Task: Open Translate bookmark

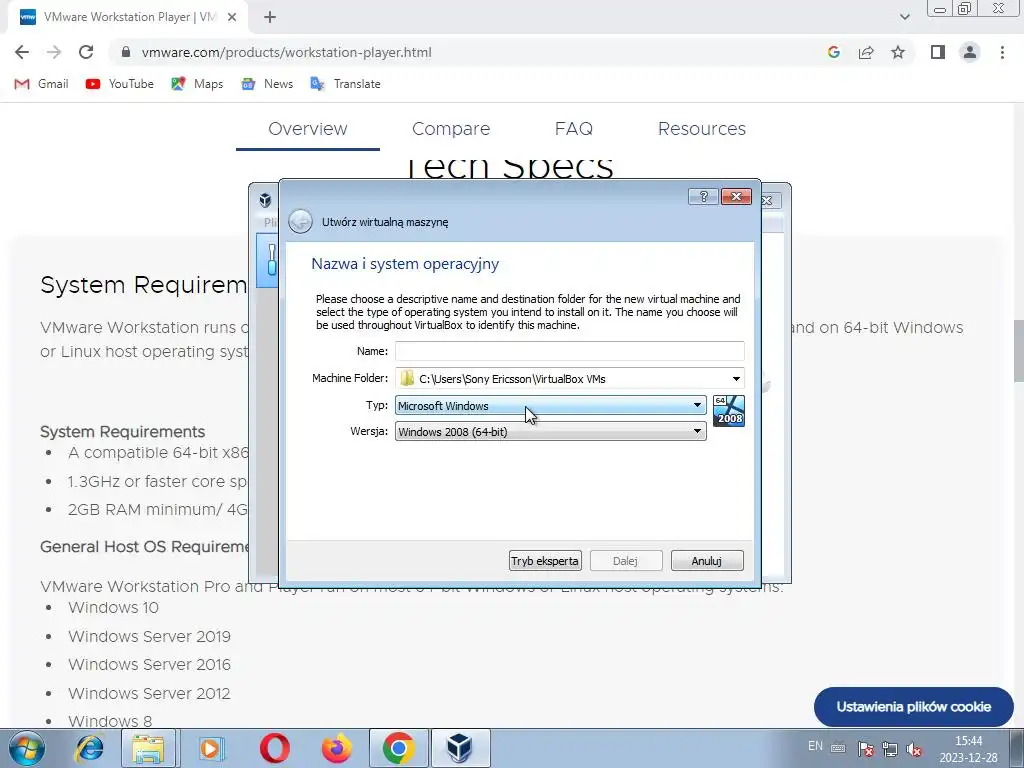Action: pos(345,84)
